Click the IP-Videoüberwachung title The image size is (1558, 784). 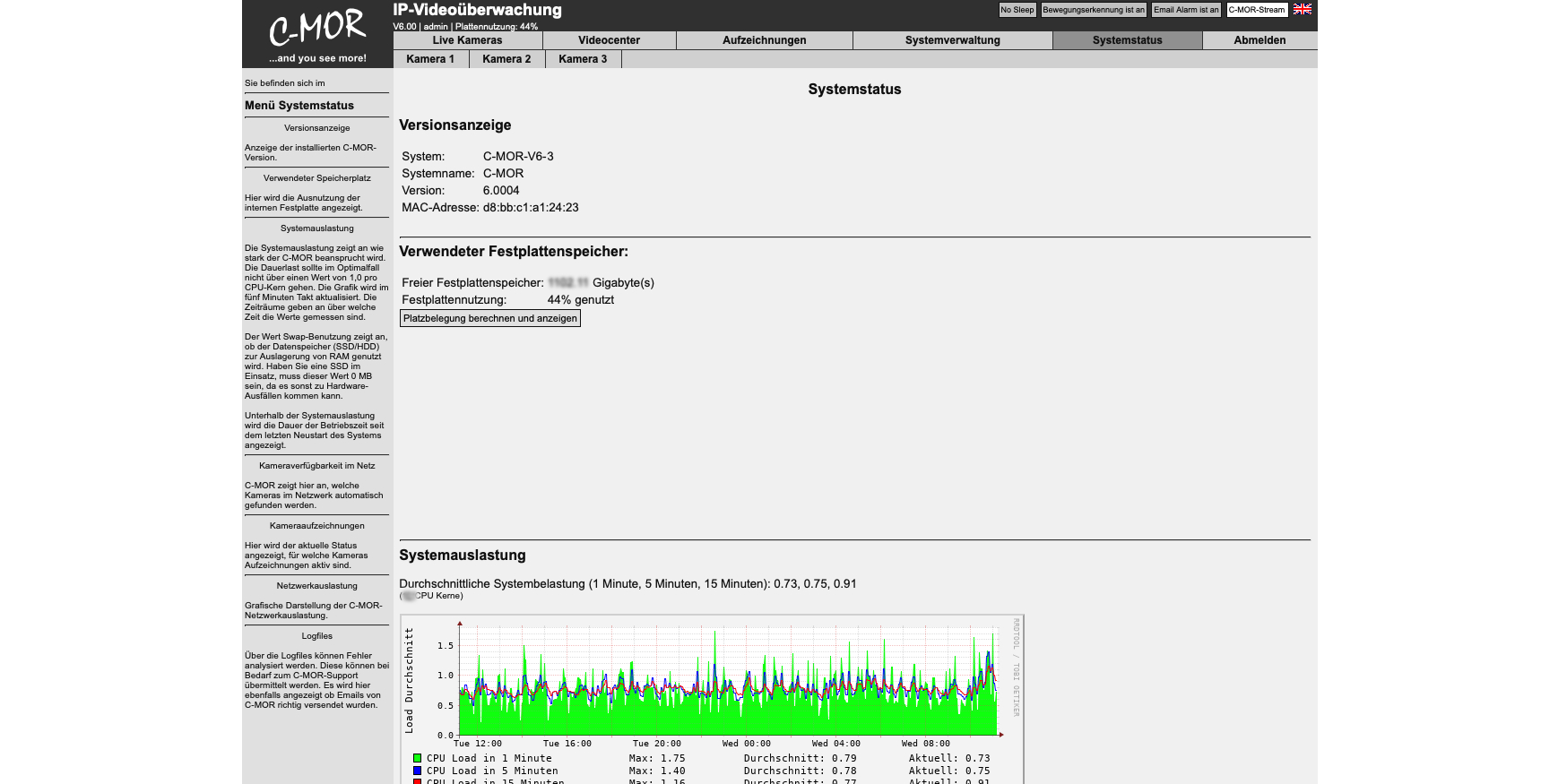click(x=477, y=10)
